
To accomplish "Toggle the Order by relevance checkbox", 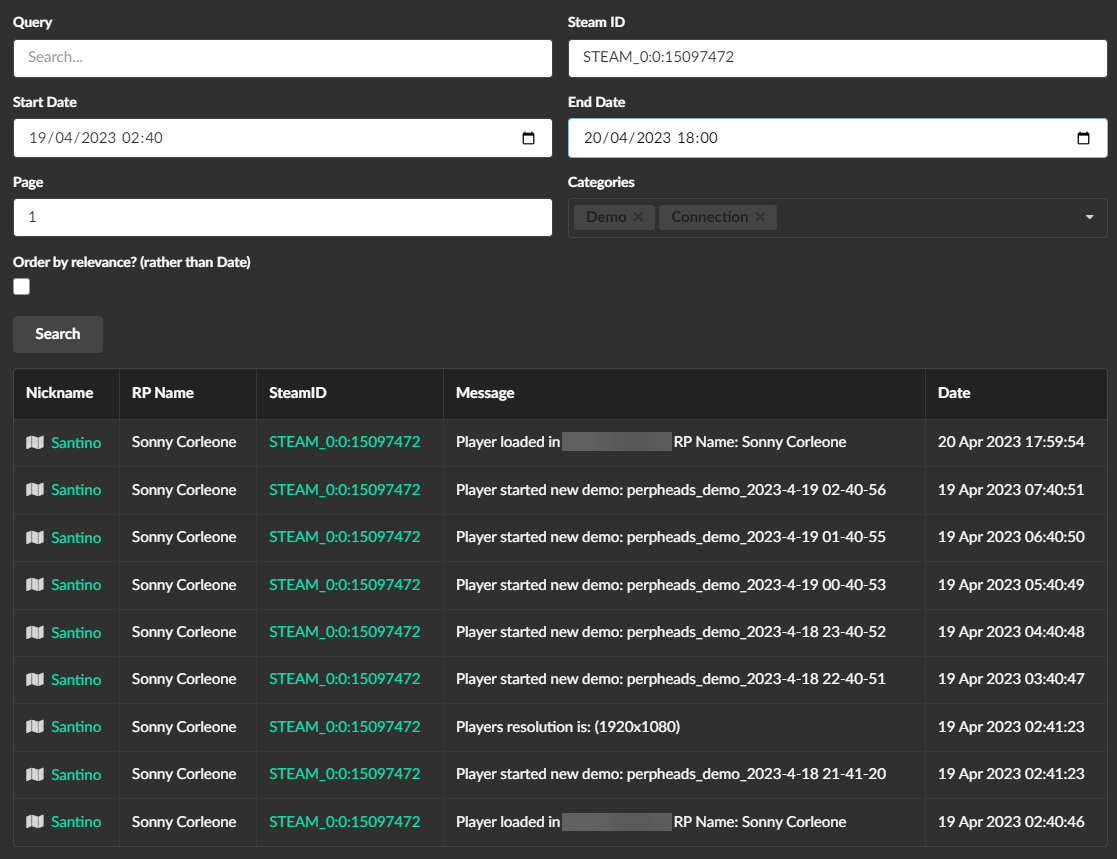I will click(22, 287).
